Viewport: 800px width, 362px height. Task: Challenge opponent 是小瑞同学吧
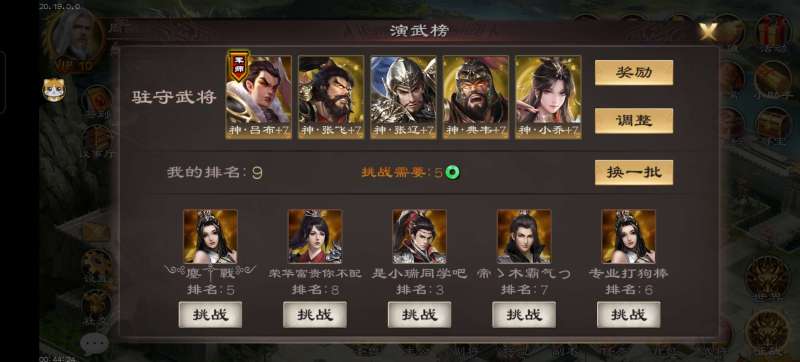click(419, 315)
